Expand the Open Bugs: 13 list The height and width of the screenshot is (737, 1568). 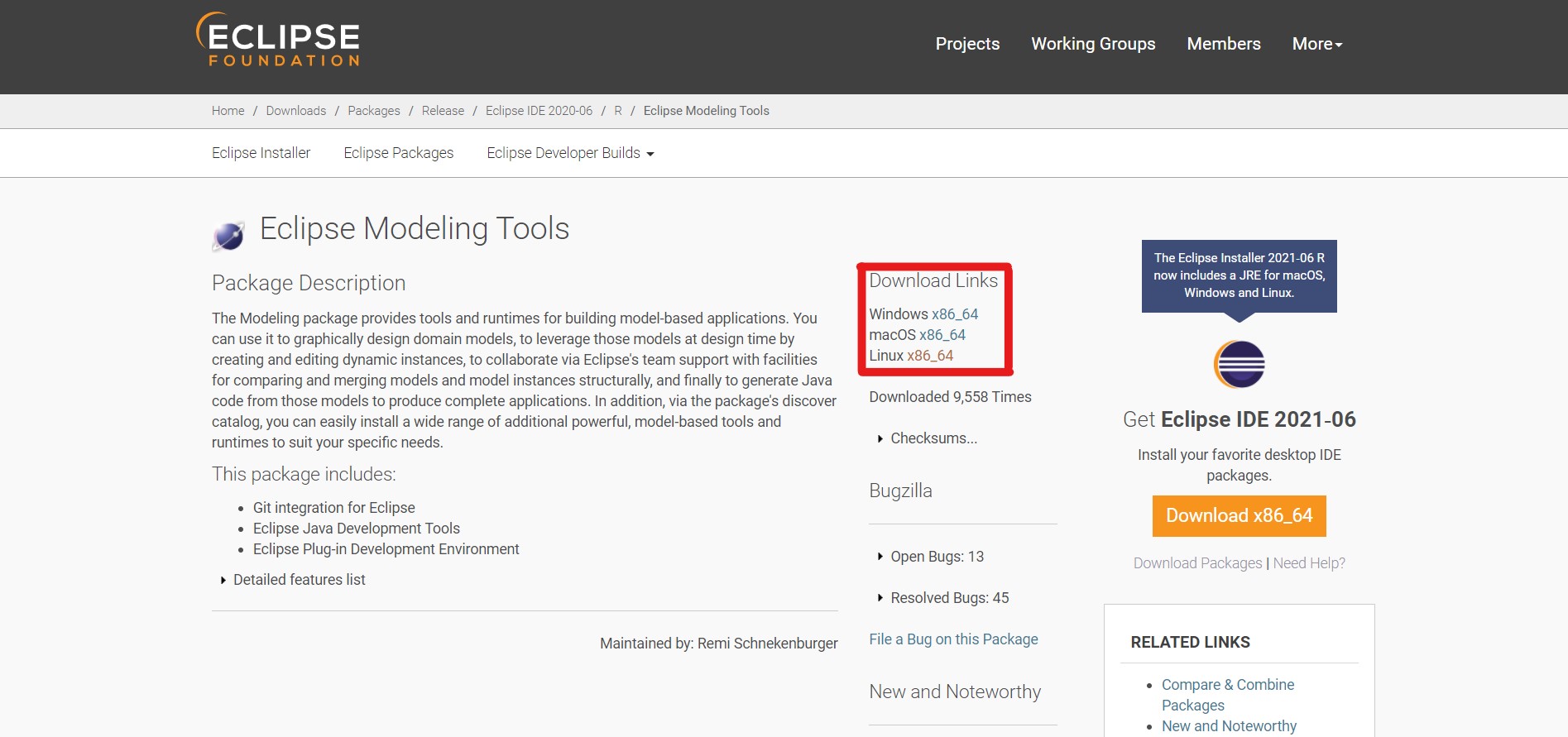click(x=930, y=557)
